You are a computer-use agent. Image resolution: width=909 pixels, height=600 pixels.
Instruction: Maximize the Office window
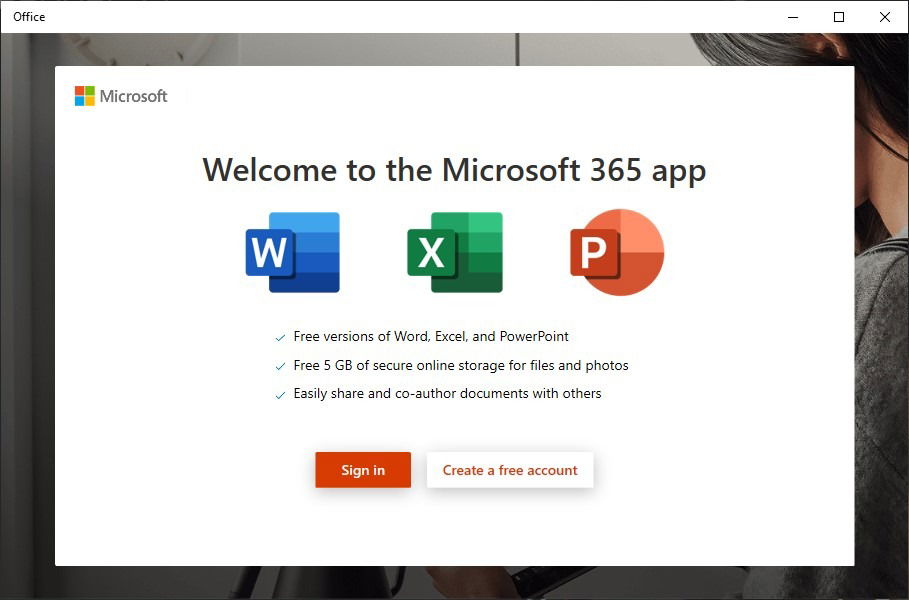tap(839, 17)
